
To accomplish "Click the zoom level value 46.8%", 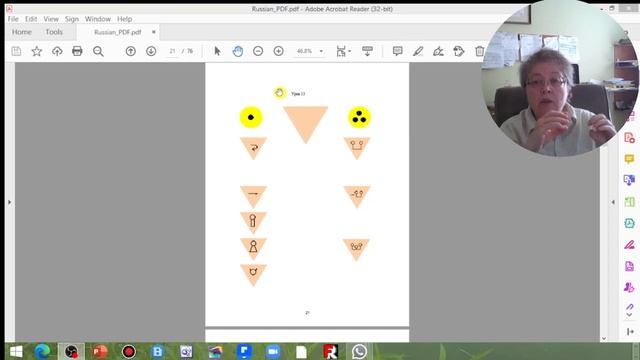I will coord(304,51).
